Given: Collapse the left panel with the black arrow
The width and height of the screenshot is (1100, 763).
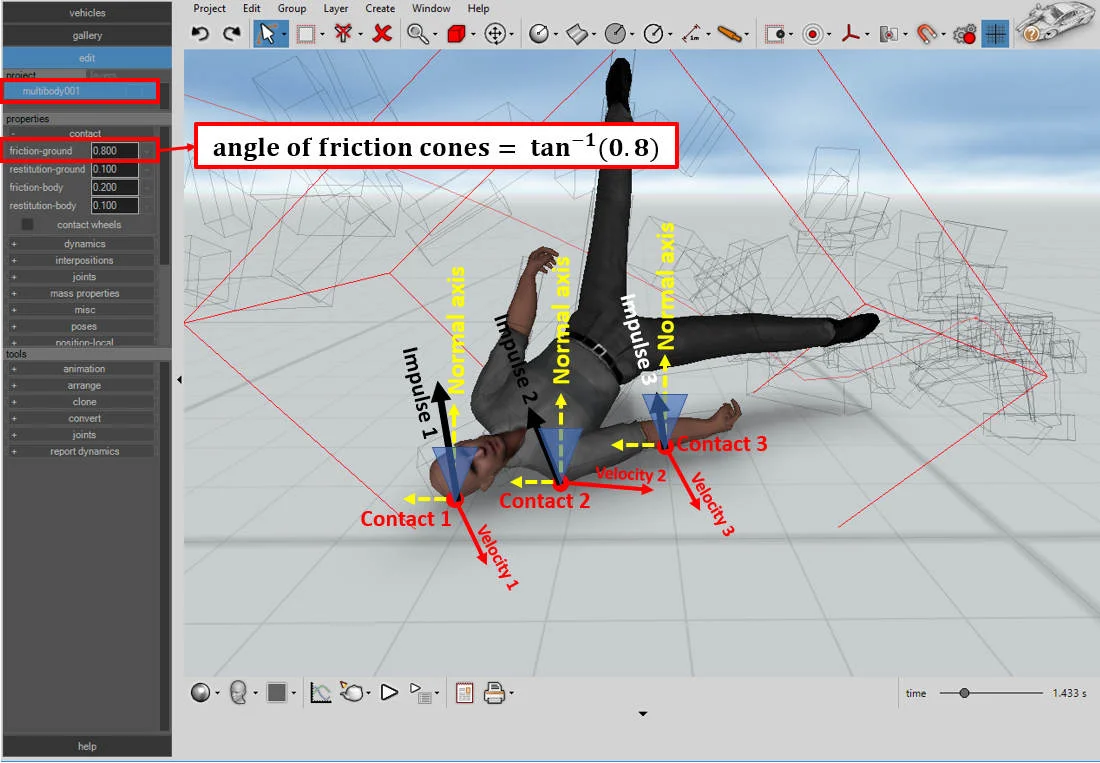Looking at the screenshot, I should coord(179,379).
